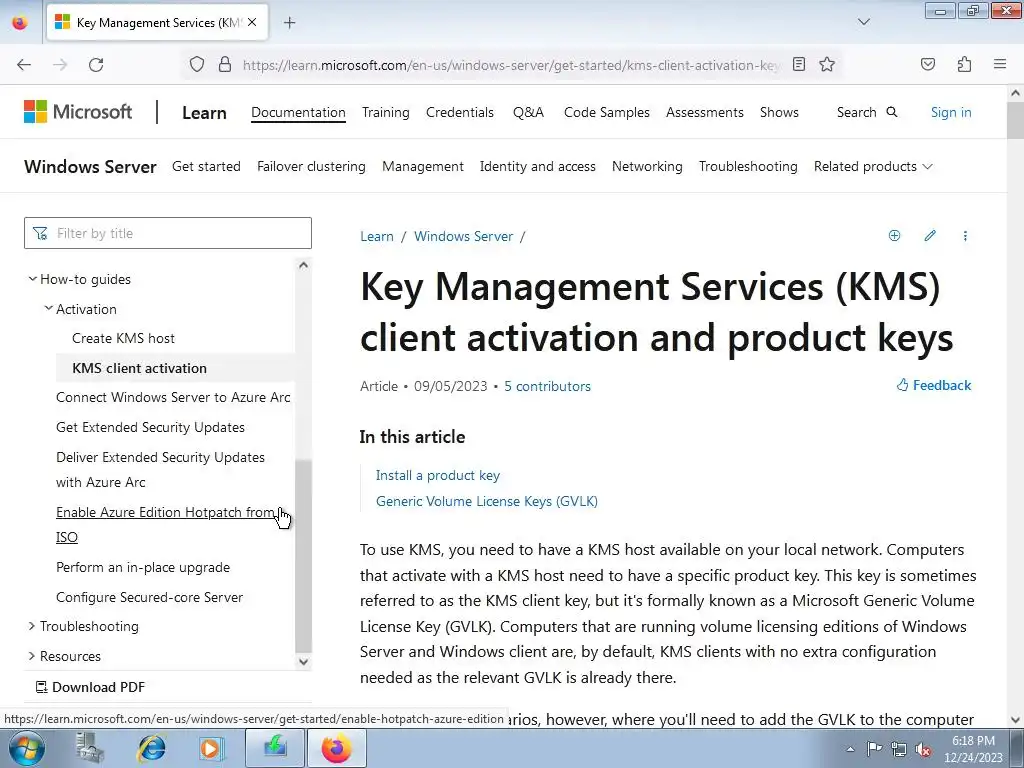This screenshot has width=1024, height=768.
Task: Show hidden system tray icons
Action: 850,749
